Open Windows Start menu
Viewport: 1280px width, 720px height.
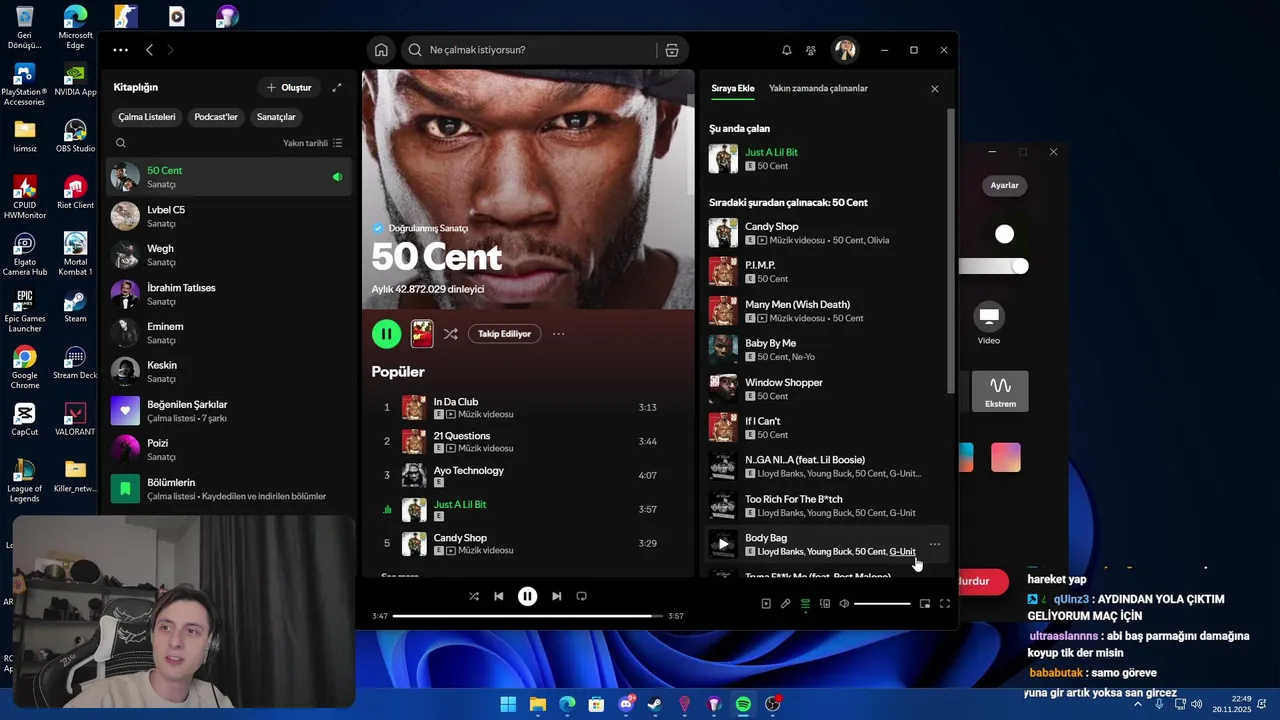point(508,704)
